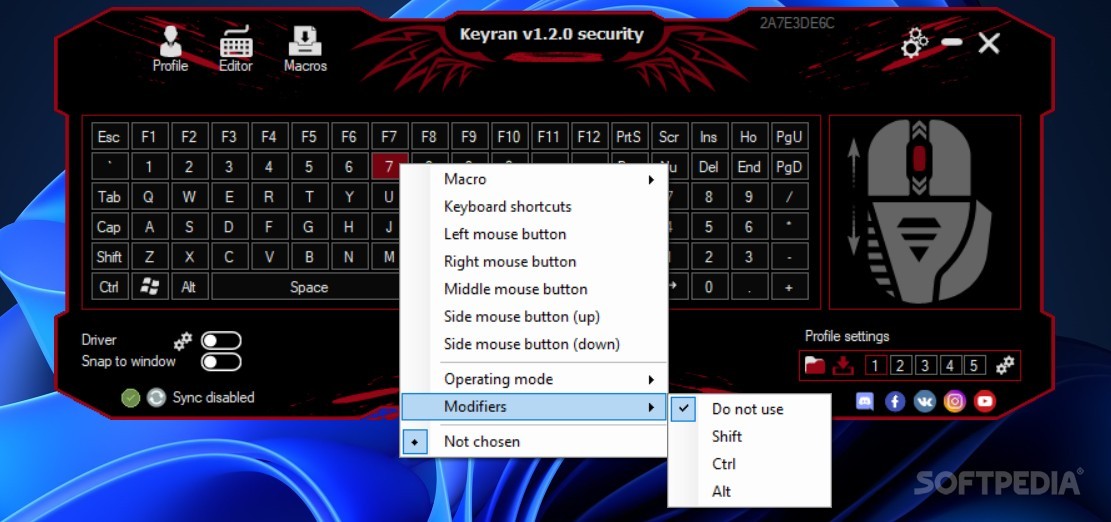Assign Left mouse button action
Viewport: 1111px width, 522px height.
tap(534, 234)
